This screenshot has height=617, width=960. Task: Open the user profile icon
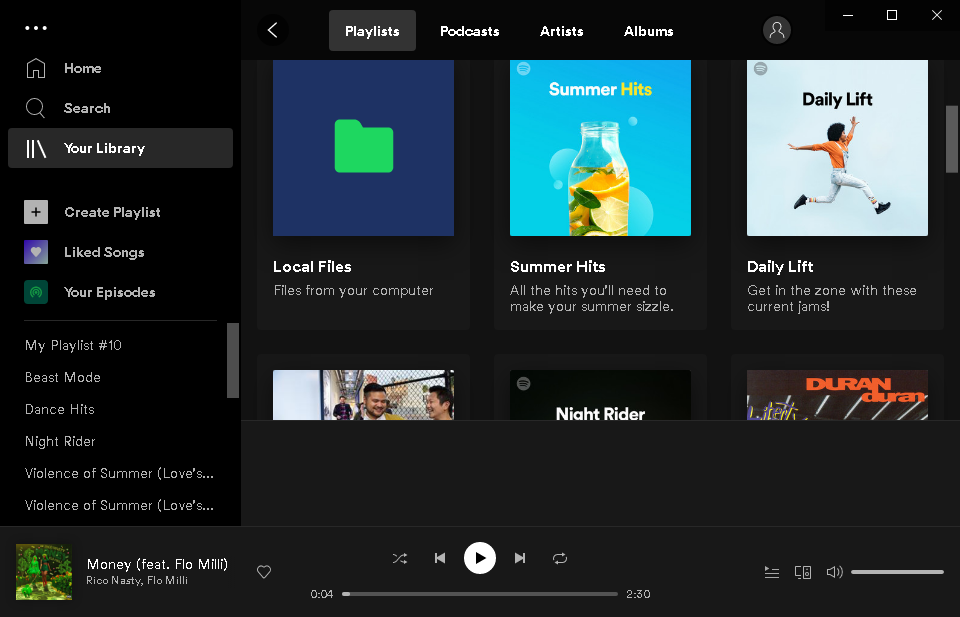[776, 30]
